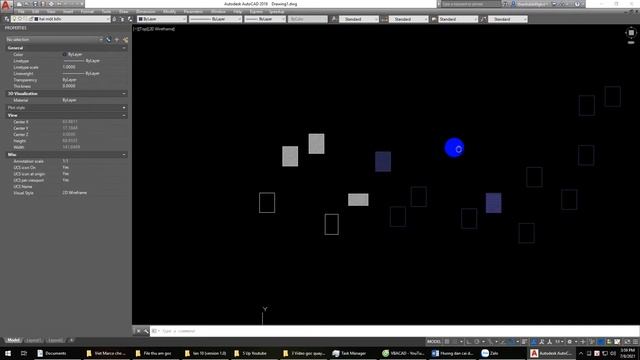
Task: Switch to the Model tab
Action: coord(13,340)
